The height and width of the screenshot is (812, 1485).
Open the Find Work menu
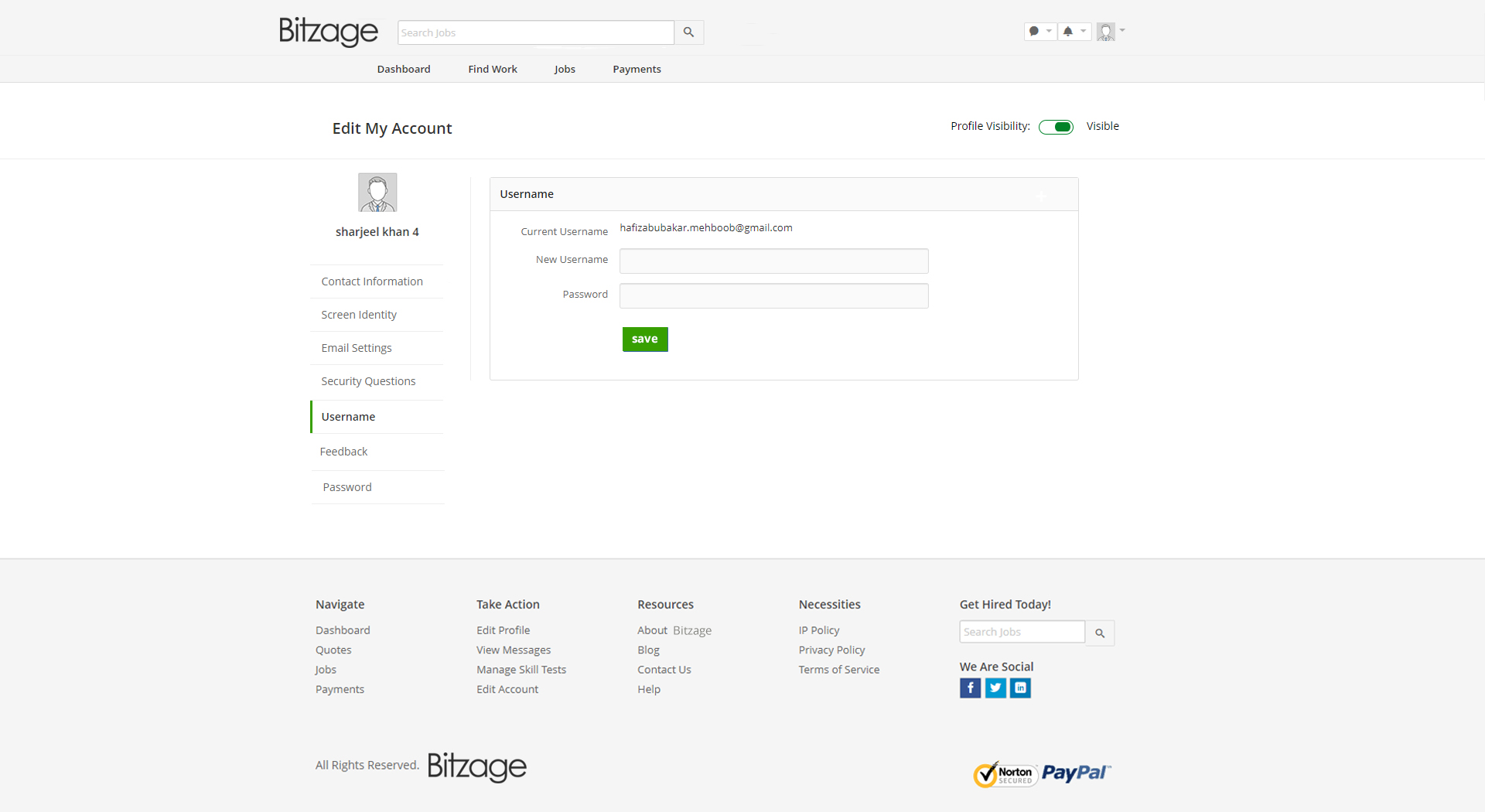click(492, 69)
